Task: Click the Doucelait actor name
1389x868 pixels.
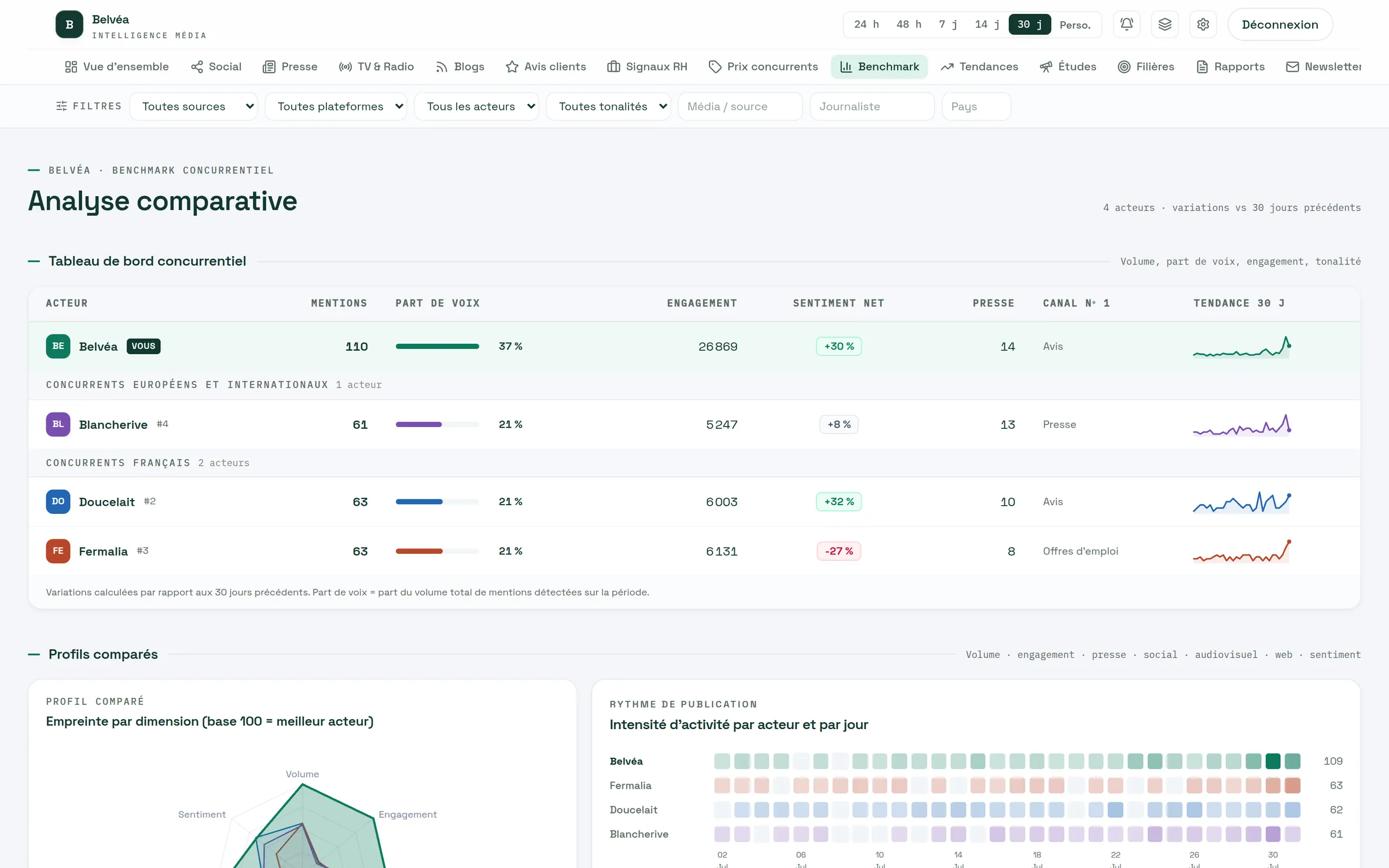Action: tap(107, 502)
